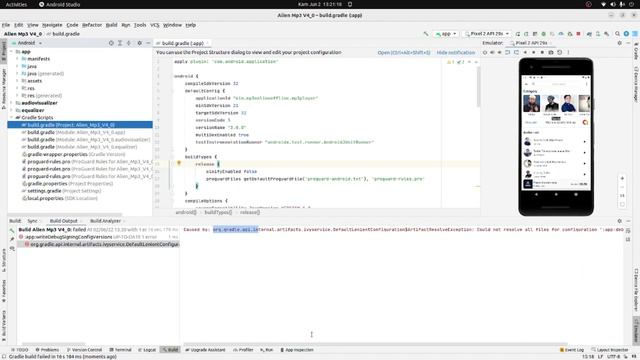The width and height of the screenshot is (640, 360).
Task: Click the red Stop button in main toolbar
Action: click(x=578, y=34)
